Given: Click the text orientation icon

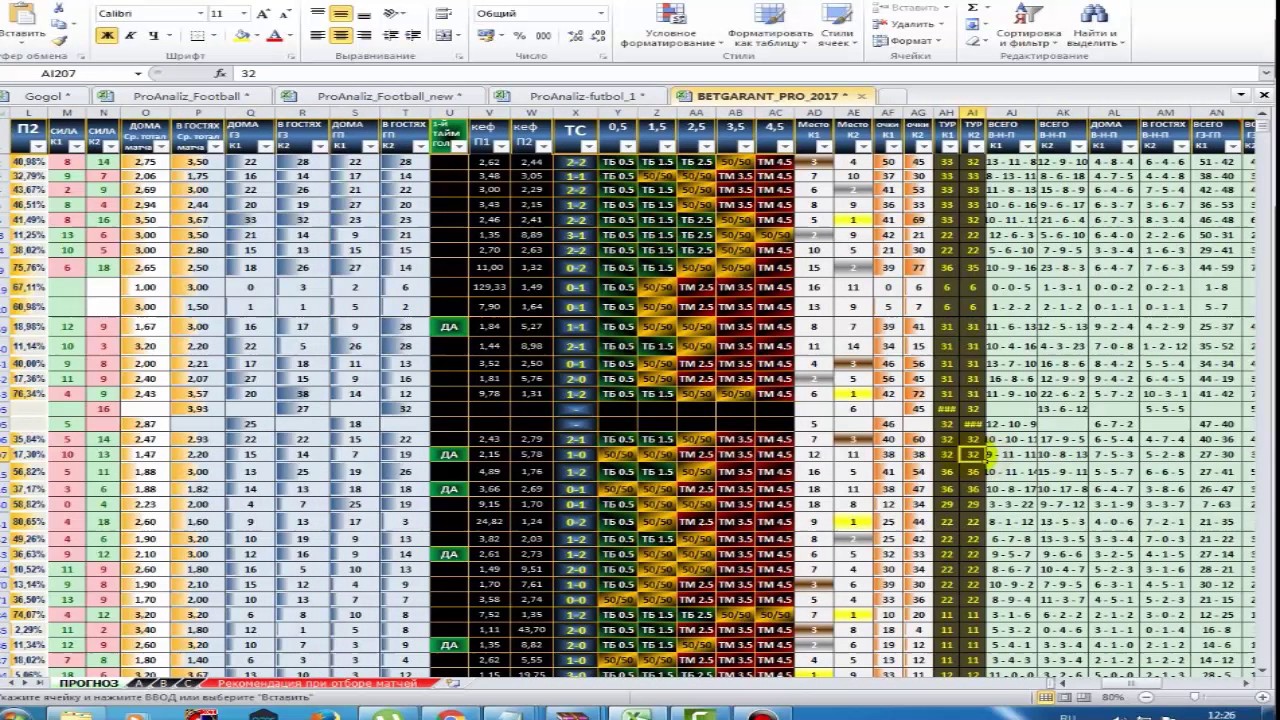Looking at the screenshot, I should pyautogui.click(x=391, y=14).
